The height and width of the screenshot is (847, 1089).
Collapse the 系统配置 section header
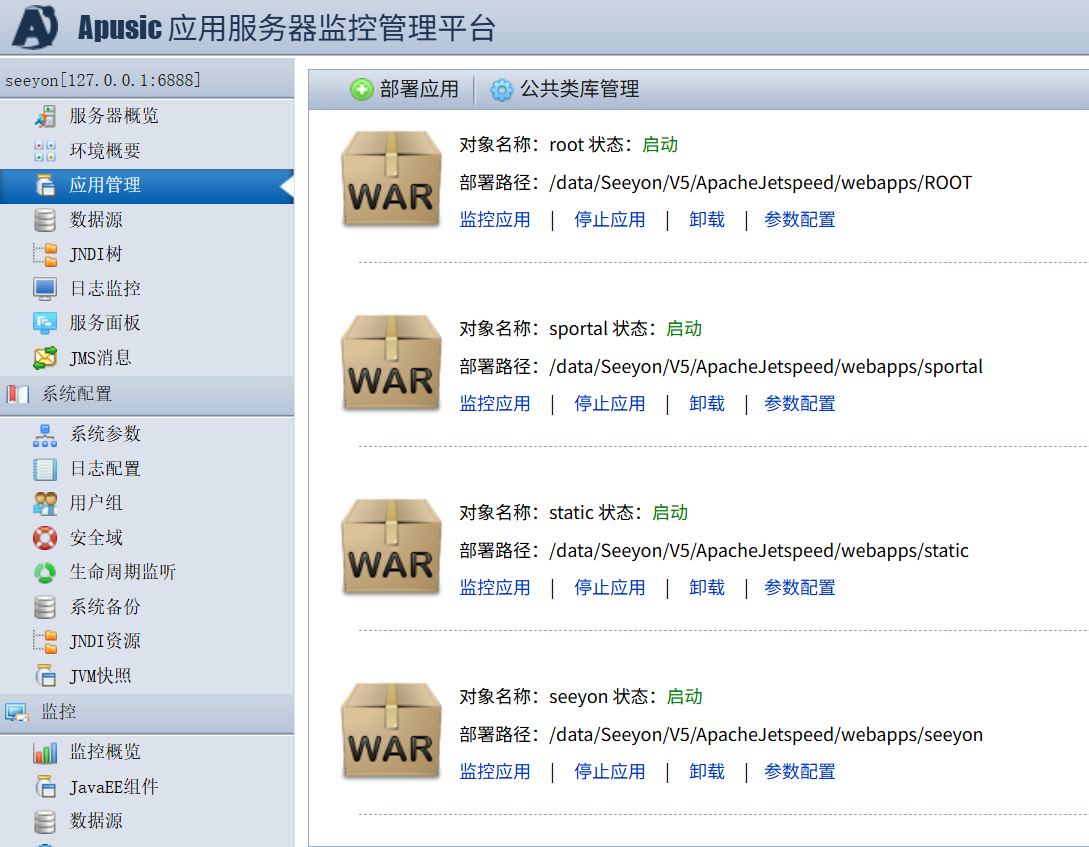coord(147,395)
